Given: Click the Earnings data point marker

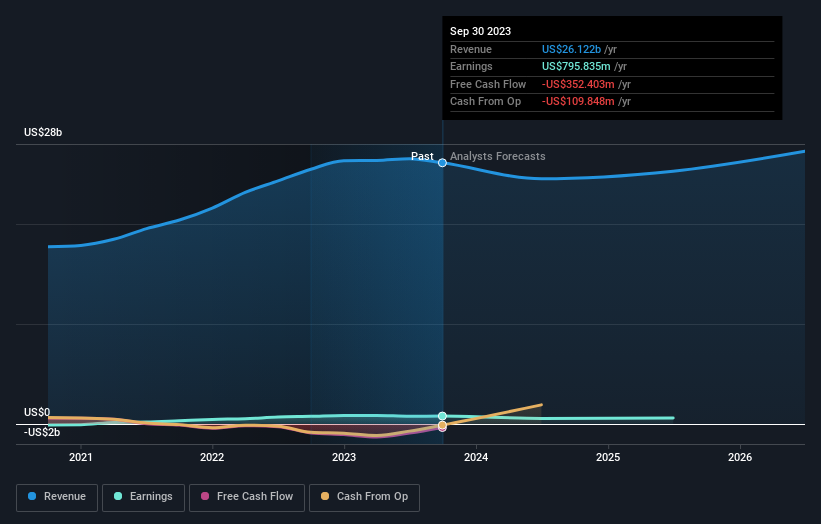Looking at the screenshot, I should [x=442, y=416].
